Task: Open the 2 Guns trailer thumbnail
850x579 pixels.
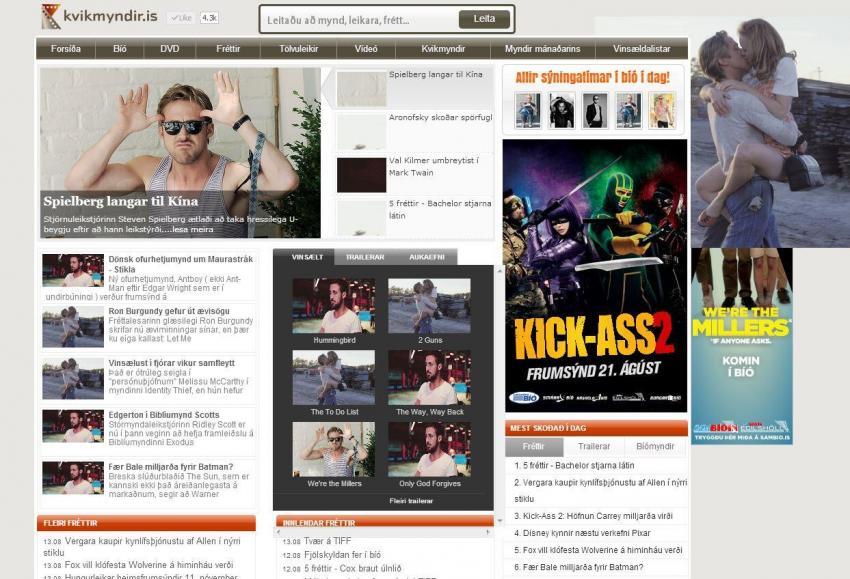Action: 429,306
